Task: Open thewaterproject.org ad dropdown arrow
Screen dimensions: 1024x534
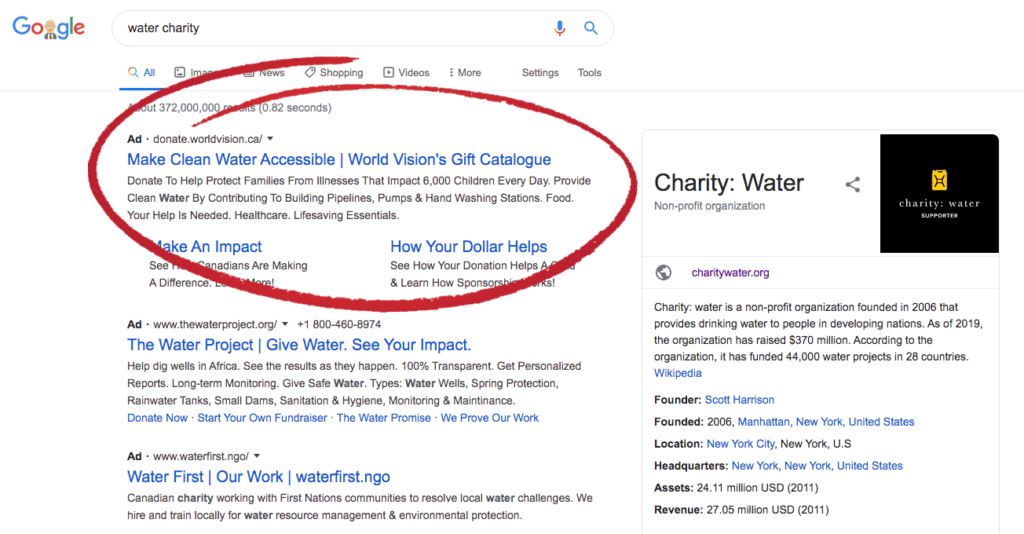Action: tap(285, 325)
